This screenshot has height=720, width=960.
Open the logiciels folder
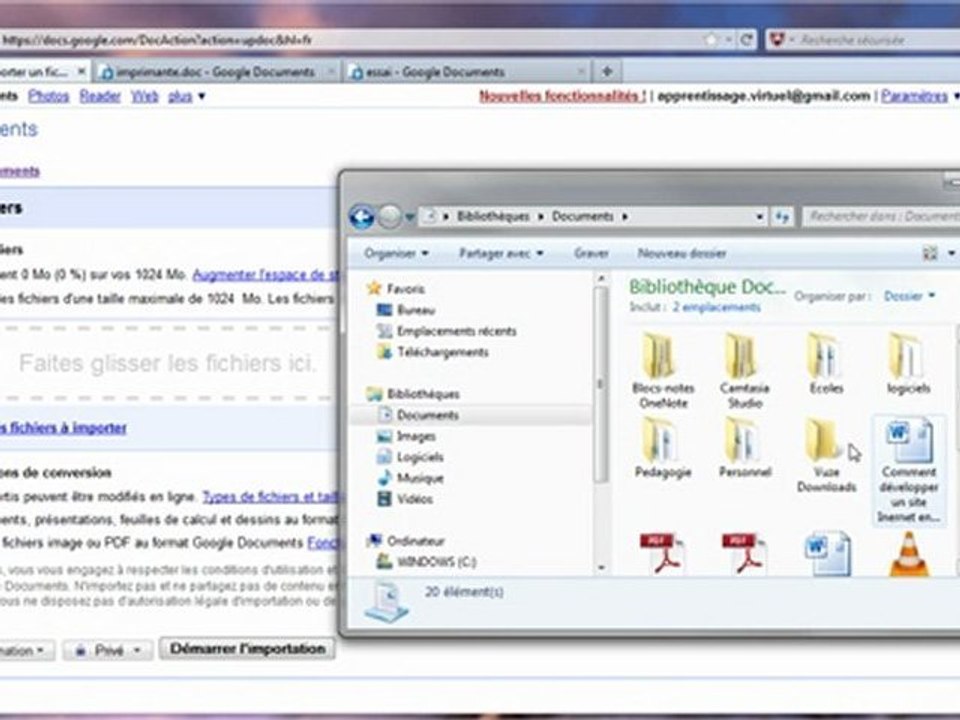pyautogui.click(x=908, y=364)
